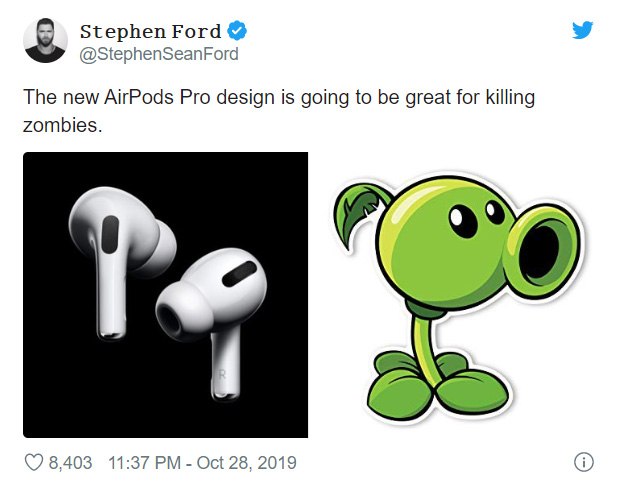Click the display name Stephen Ford
617x486 pixels.
click(151, 31)
